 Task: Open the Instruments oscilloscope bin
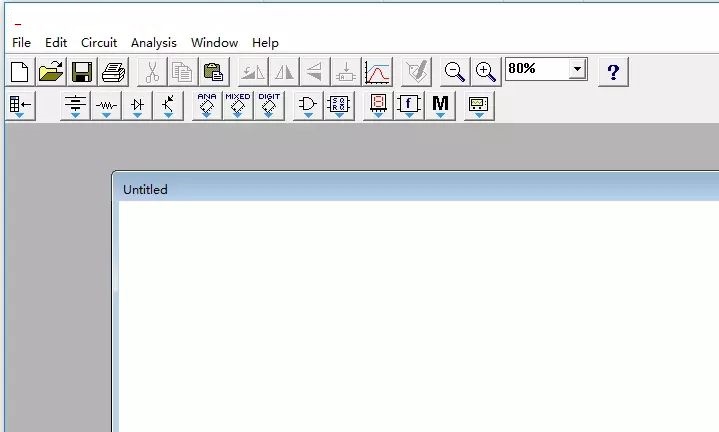click(479, 105)
